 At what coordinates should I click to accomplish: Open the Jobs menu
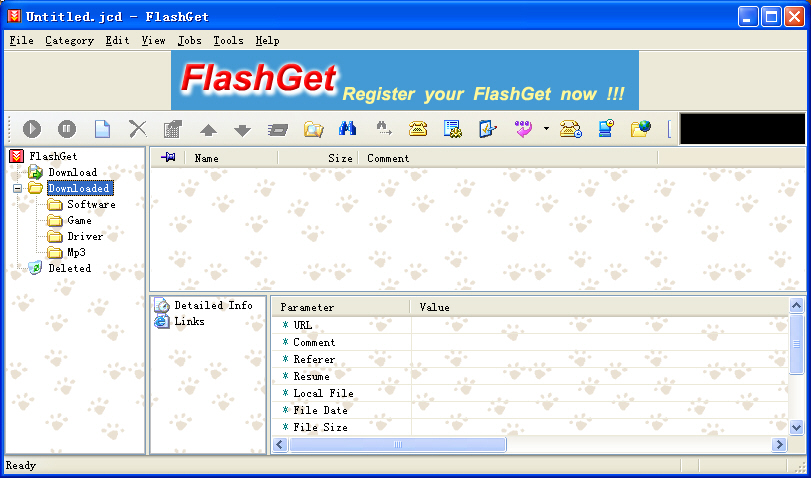tap(189, 40)
